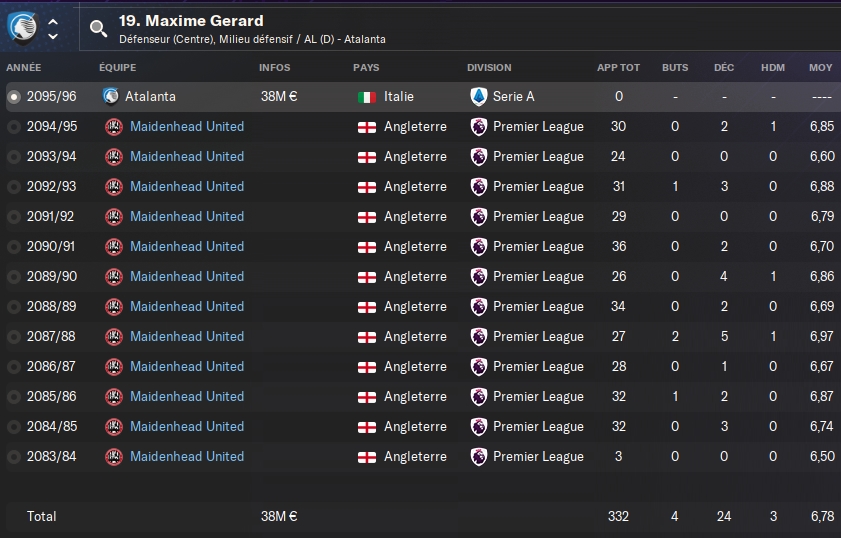Sort by the MOY rating column header
Viewport: 841px width, 538px height.
click(821, 68)
